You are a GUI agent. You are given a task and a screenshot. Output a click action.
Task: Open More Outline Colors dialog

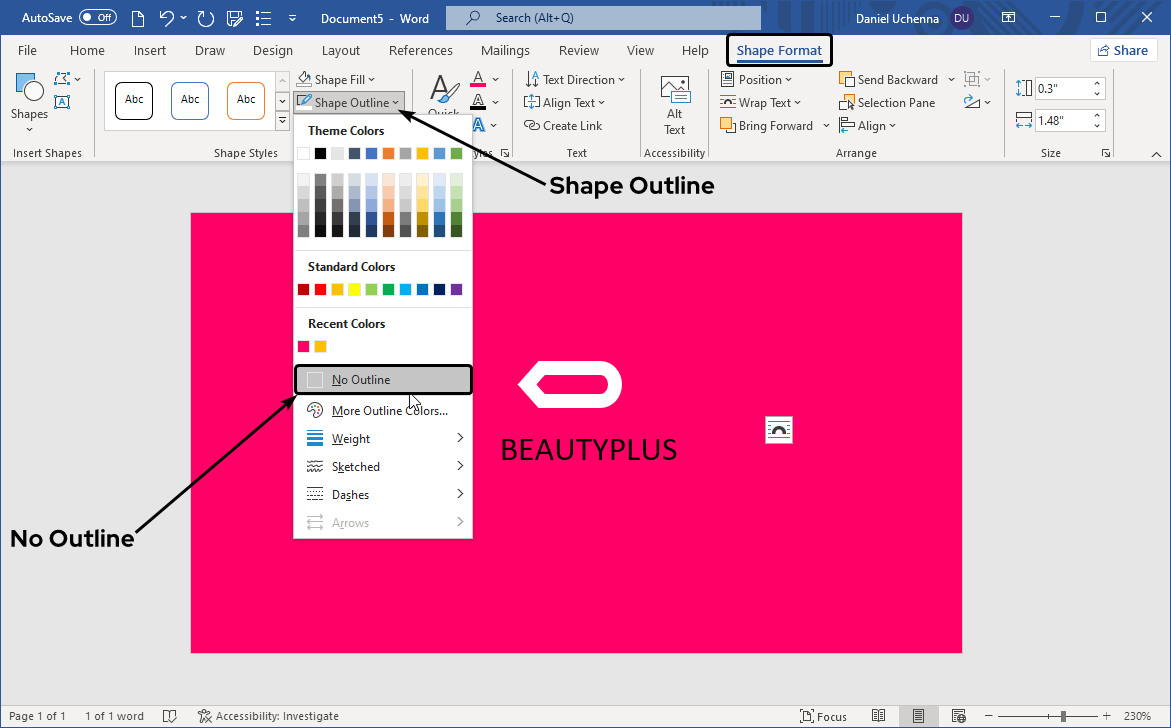pos(388,411)
